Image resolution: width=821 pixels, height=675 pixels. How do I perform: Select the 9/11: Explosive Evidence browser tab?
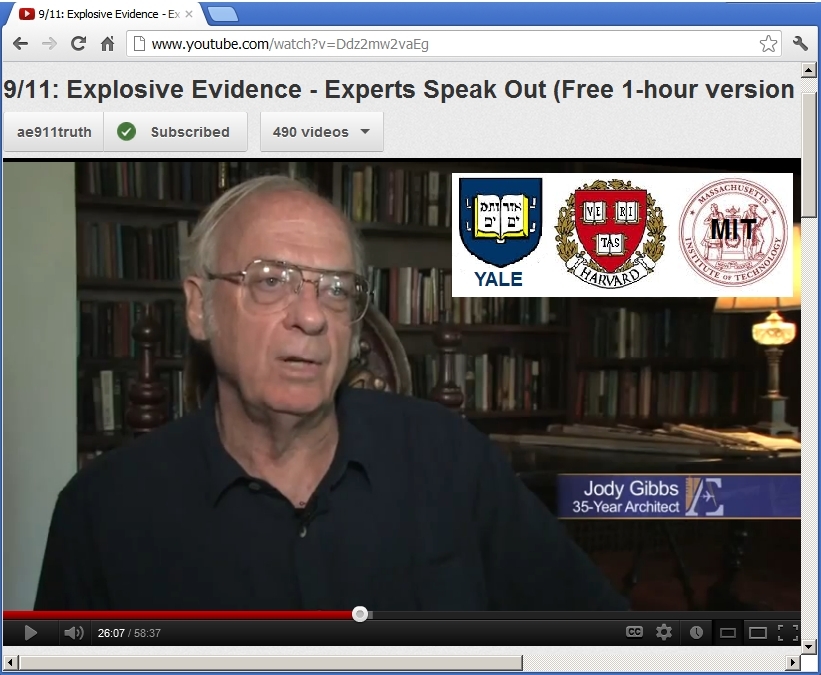(x=106, y=14)
